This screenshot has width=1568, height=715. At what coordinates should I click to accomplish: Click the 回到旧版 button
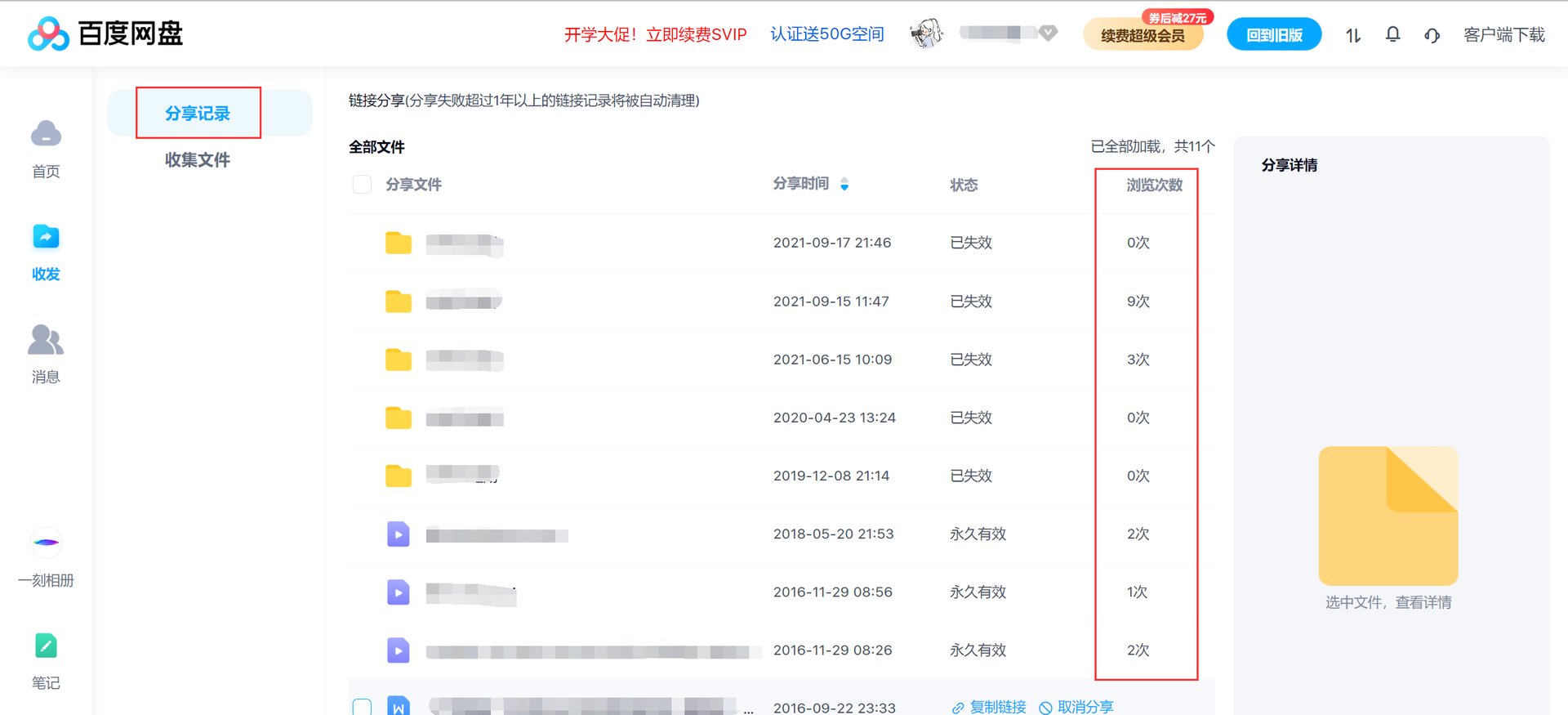click(1274, 34)
